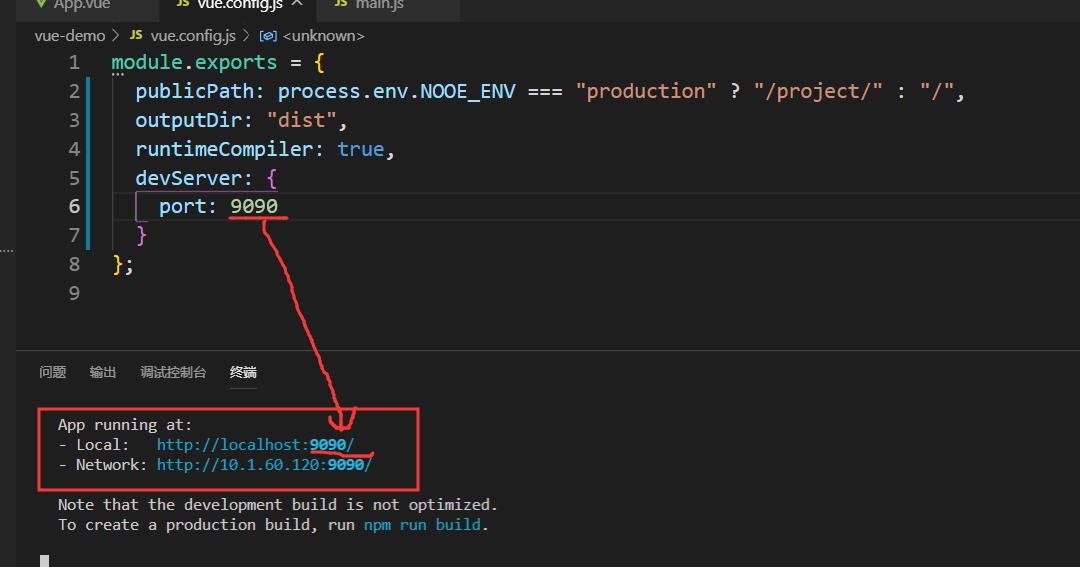Show the 调试控制台 debug console tab

(173, 372)
